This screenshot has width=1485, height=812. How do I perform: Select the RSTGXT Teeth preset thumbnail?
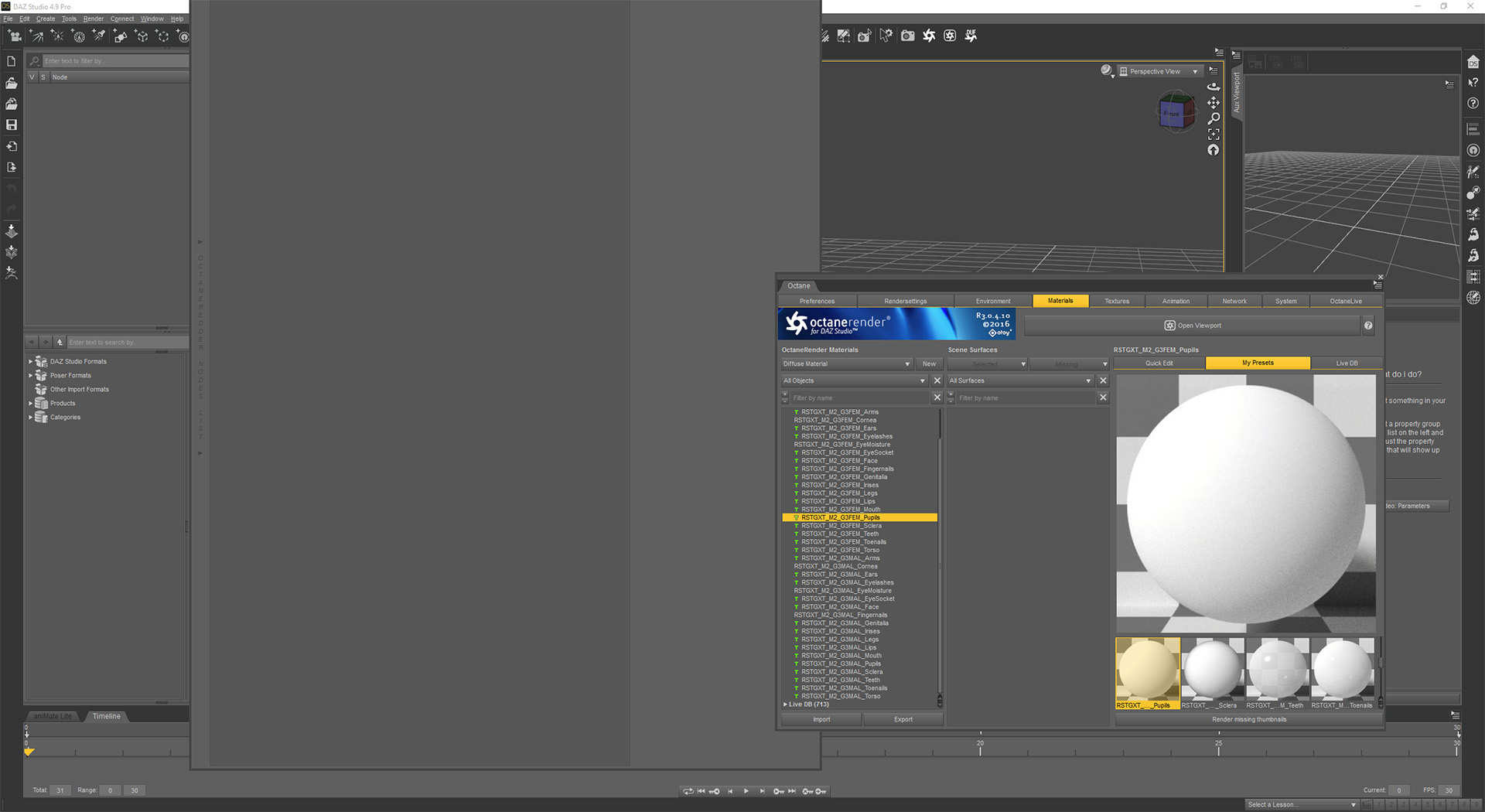1278,674
